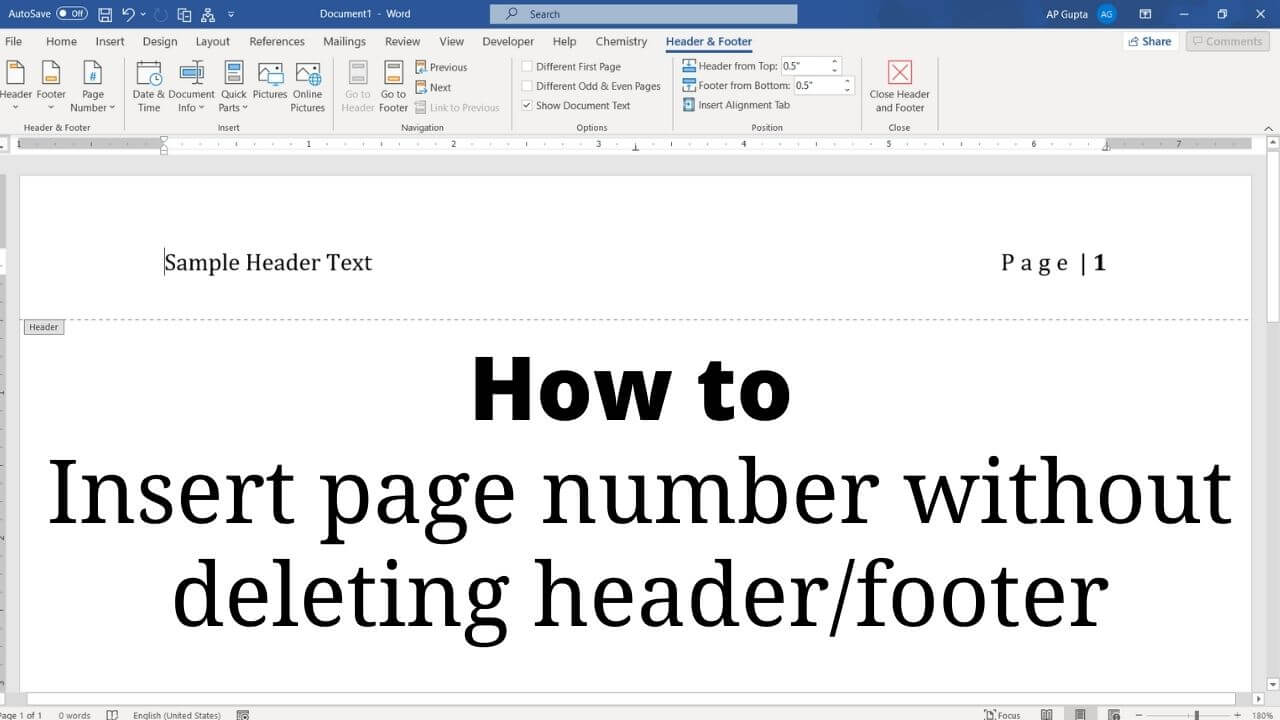Uncheck Show Document Text
Viewport: 1280px width, 720px height.
point(527,105)
